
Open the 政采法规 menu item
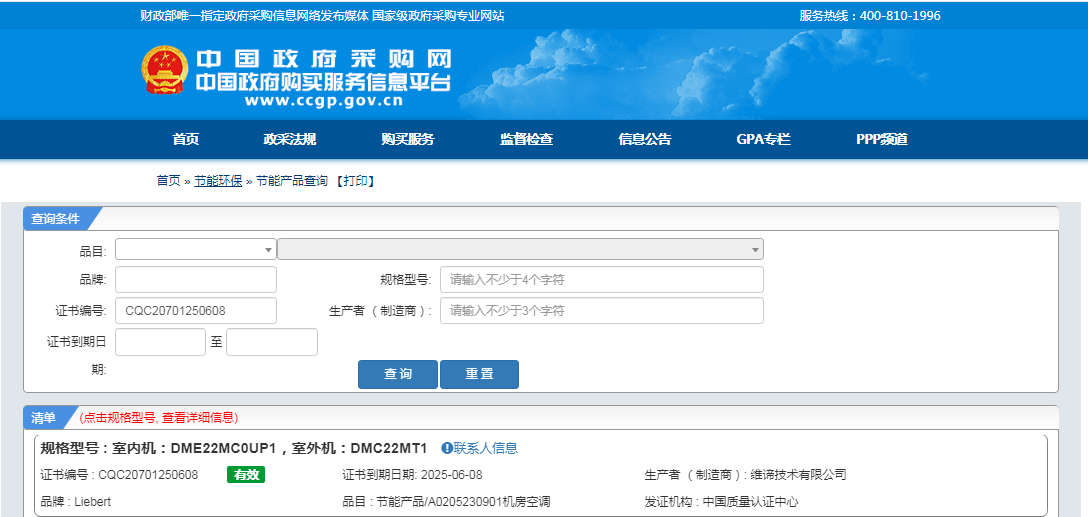click(x=290, y=139)
